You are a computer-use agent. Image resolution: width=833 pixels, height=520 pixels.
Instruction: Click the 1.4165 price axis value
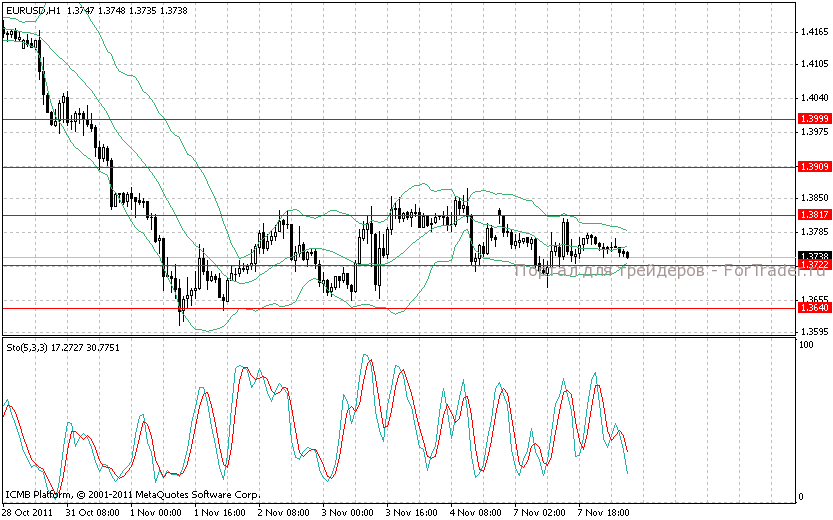814,32
